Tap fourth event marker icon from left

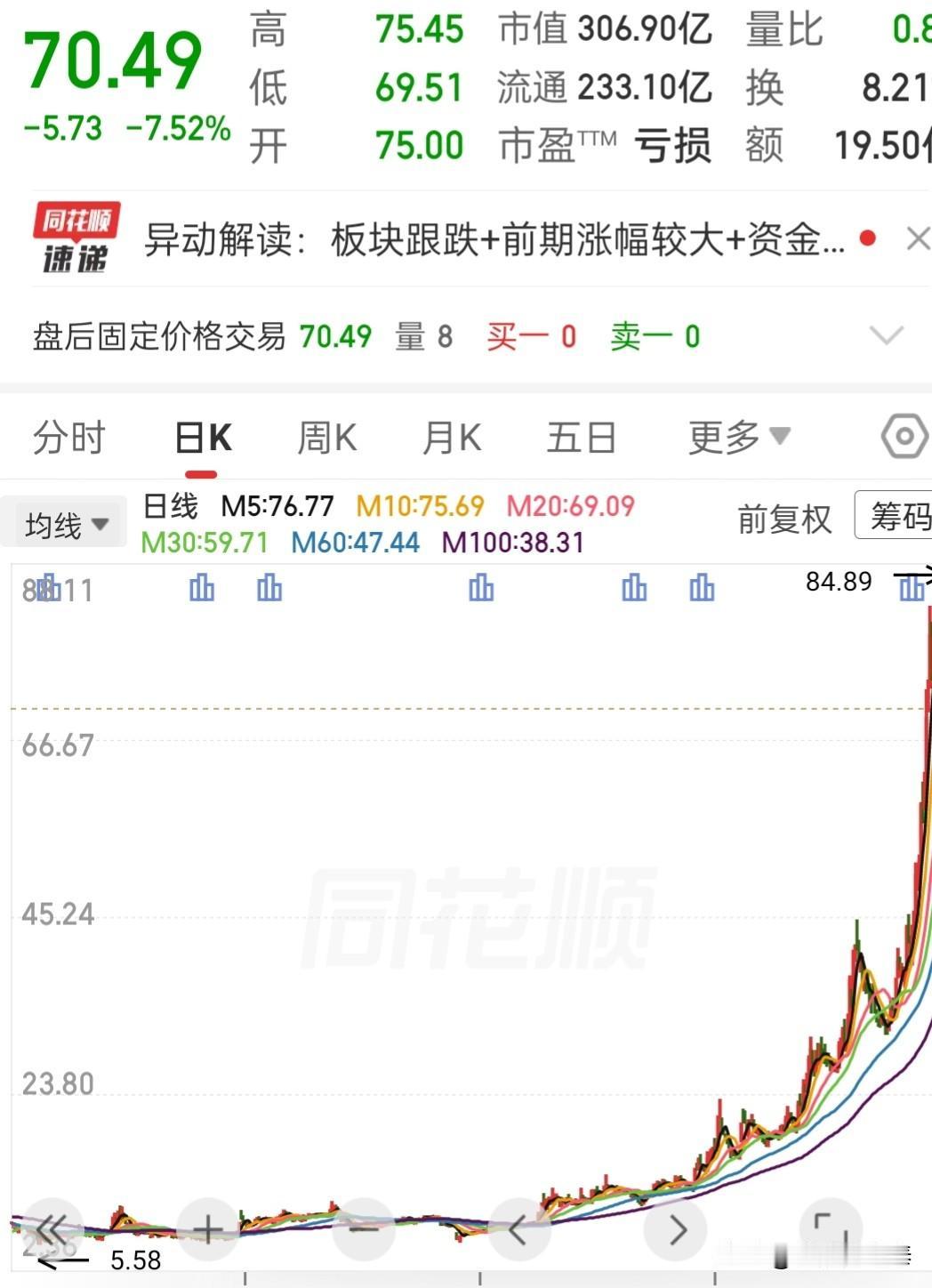pos(481,587)
